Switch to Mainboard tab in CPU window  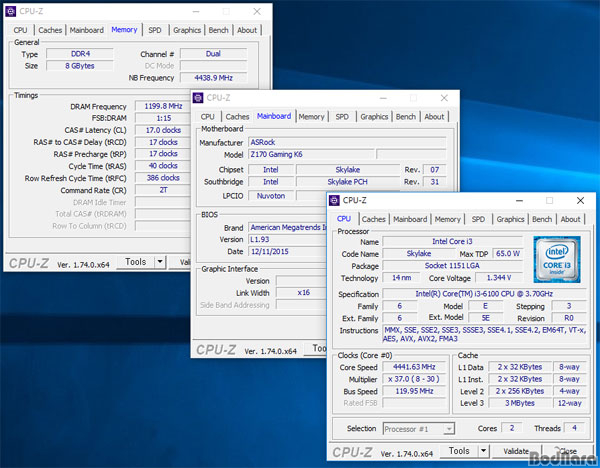coord(410,219)
